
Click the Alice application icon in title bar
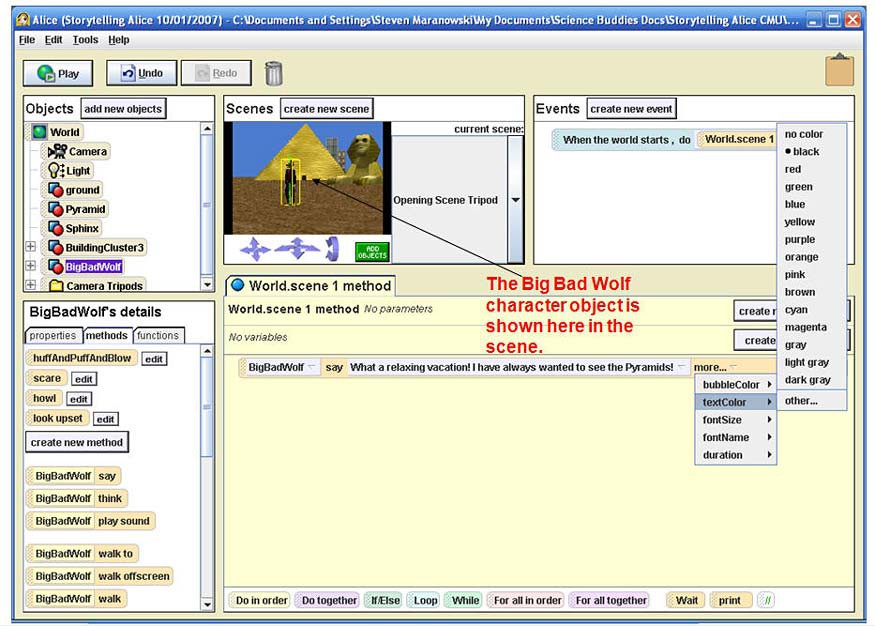point(23,20)
